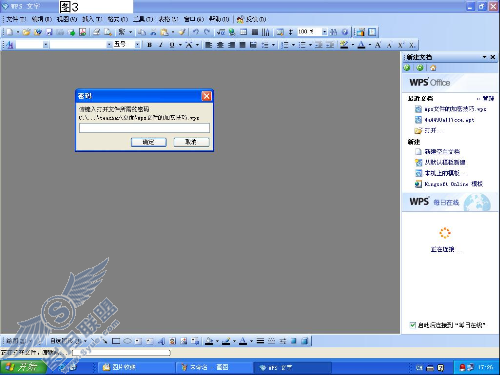The image size is (500, 375).
Task: Click the Fill Color swatch in drawing toolbar
Action: click(x=209, y=341)
